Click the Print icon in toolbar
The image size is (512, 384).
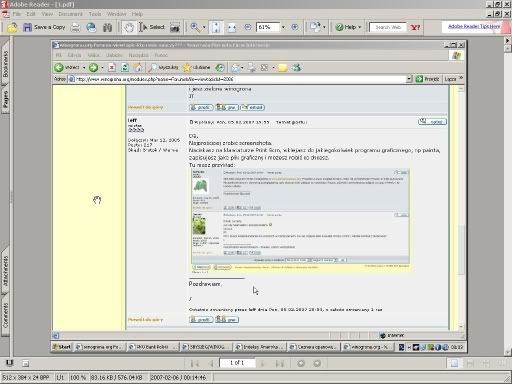[x=76, y=27]
